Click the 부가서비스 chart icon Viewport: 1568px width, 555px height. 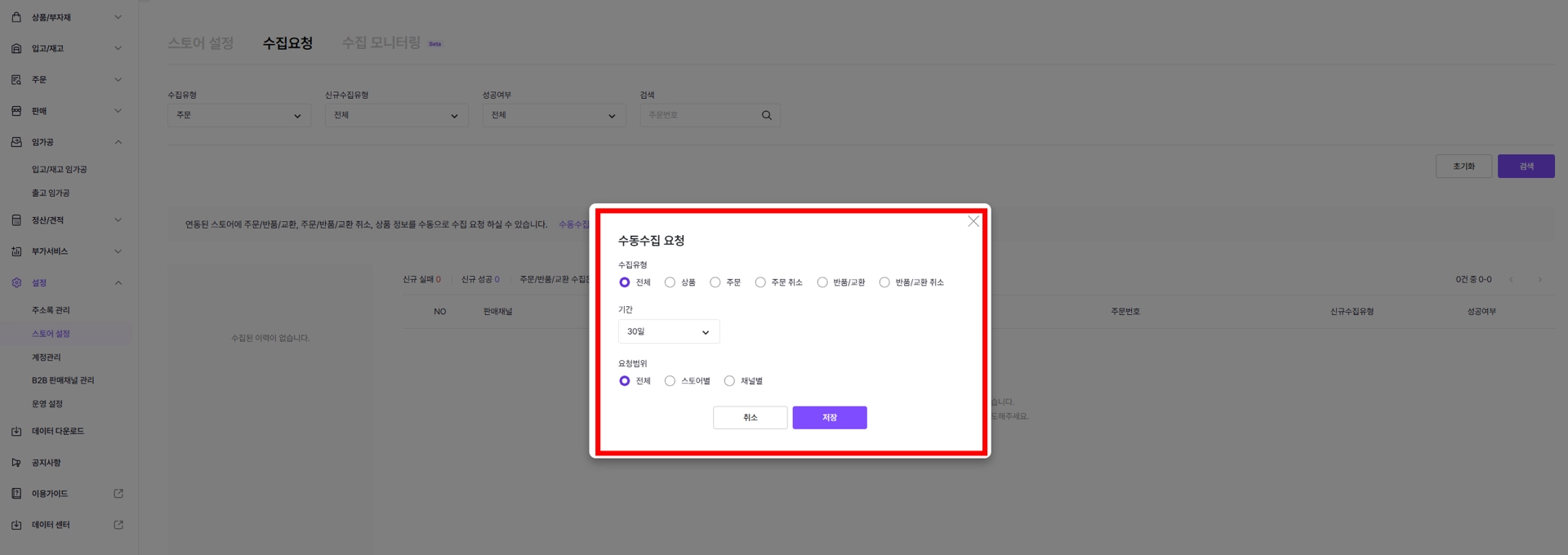coord(16,251)
